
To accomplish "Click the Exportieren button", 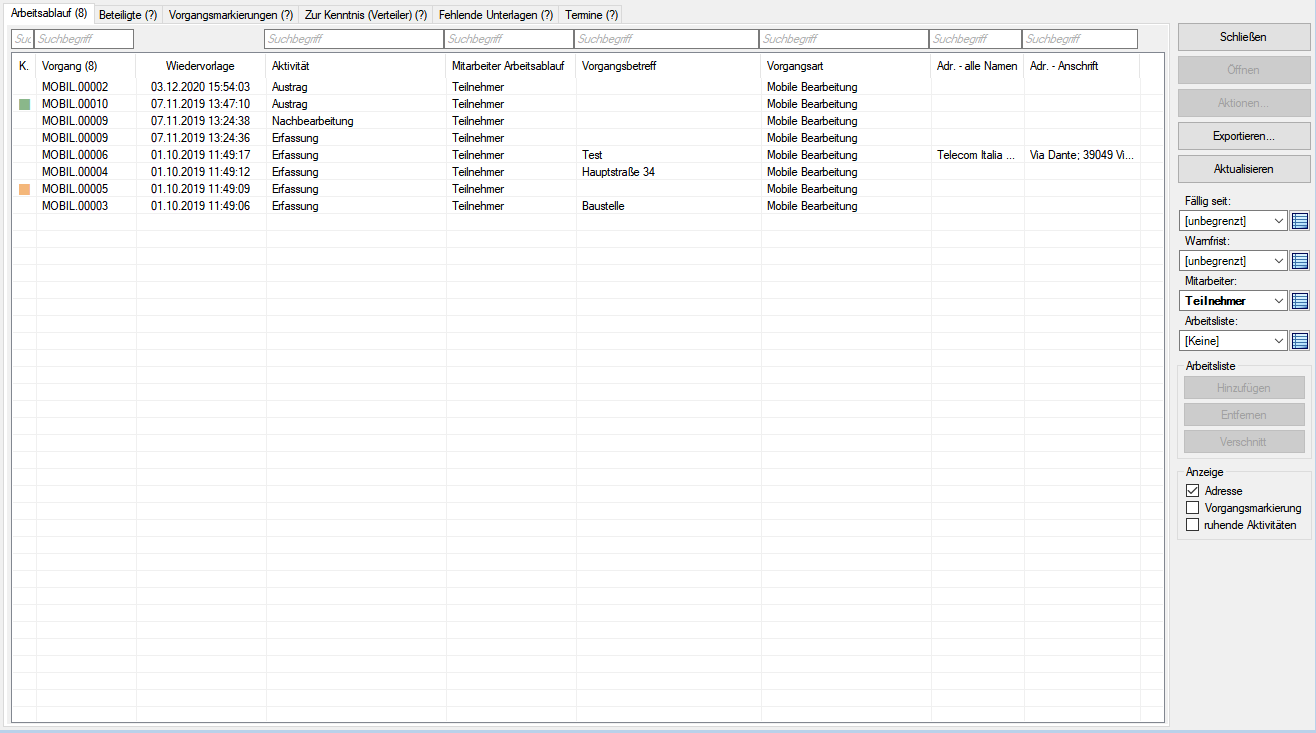I will tap(1243, 136).
